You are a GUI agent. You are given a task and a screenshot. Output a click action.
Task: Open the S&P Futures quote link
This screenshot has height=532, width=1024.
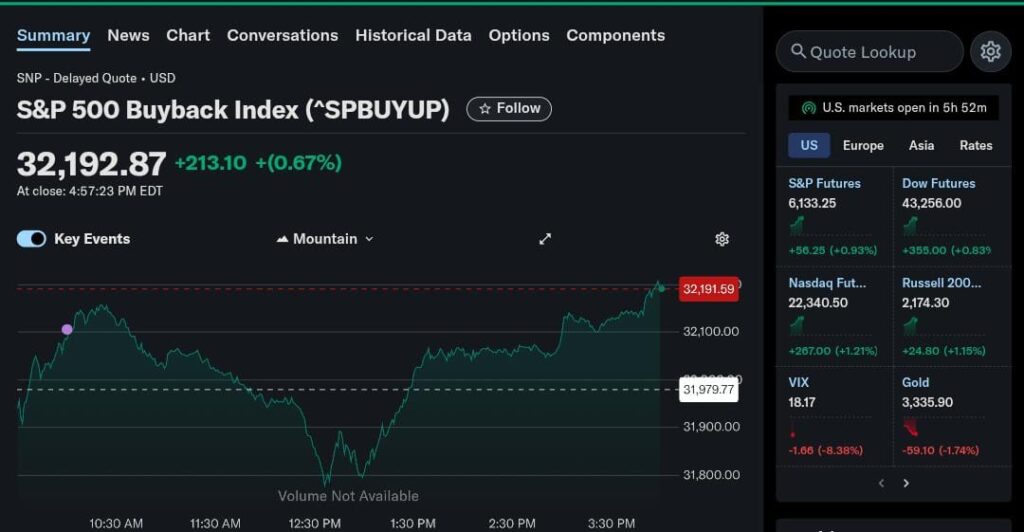tap(824, 183)
